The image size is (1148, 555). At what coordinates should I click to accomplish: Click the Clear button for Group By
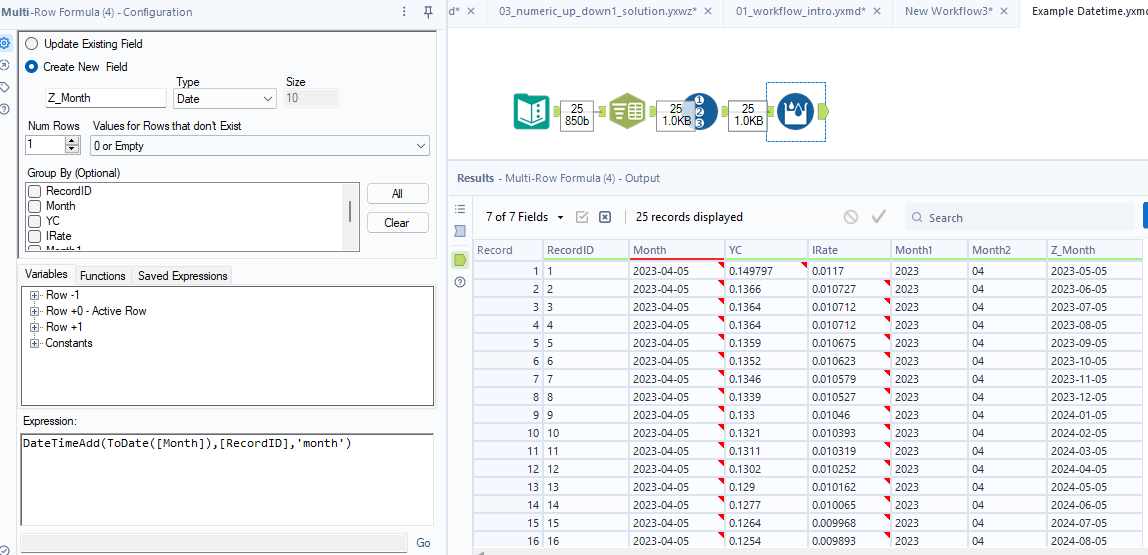click(397, 223)
